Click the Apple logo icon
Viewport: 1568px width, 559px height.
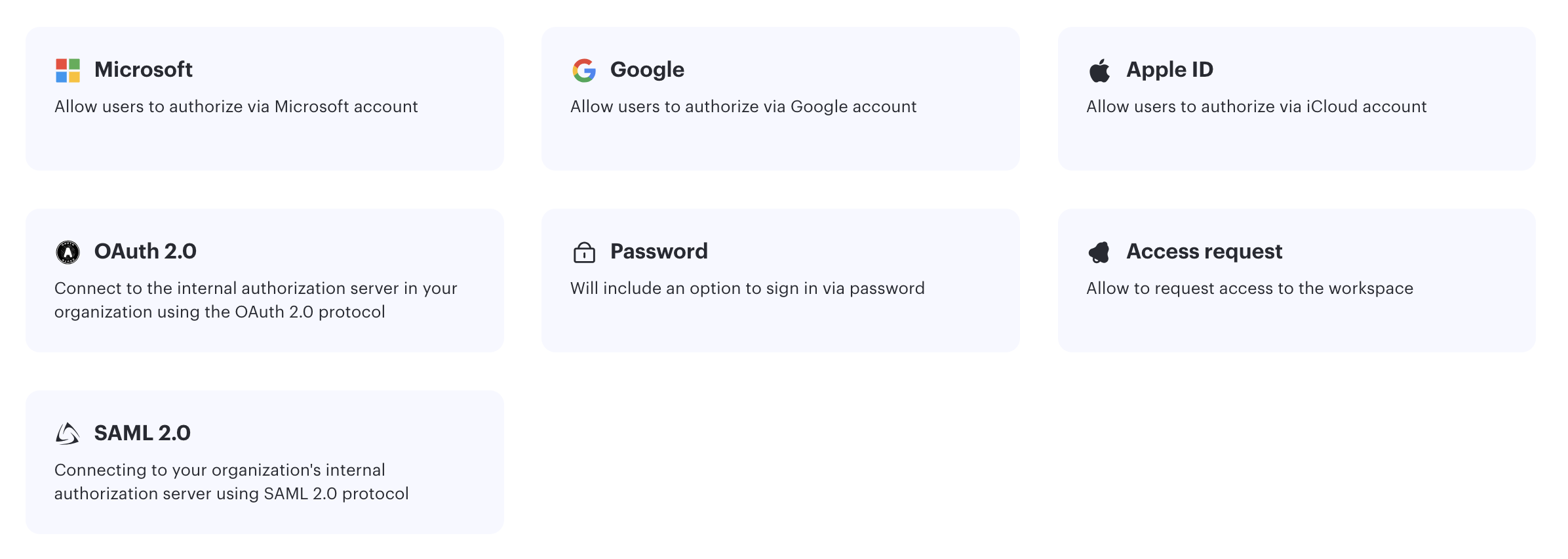tap(1099, 70)
